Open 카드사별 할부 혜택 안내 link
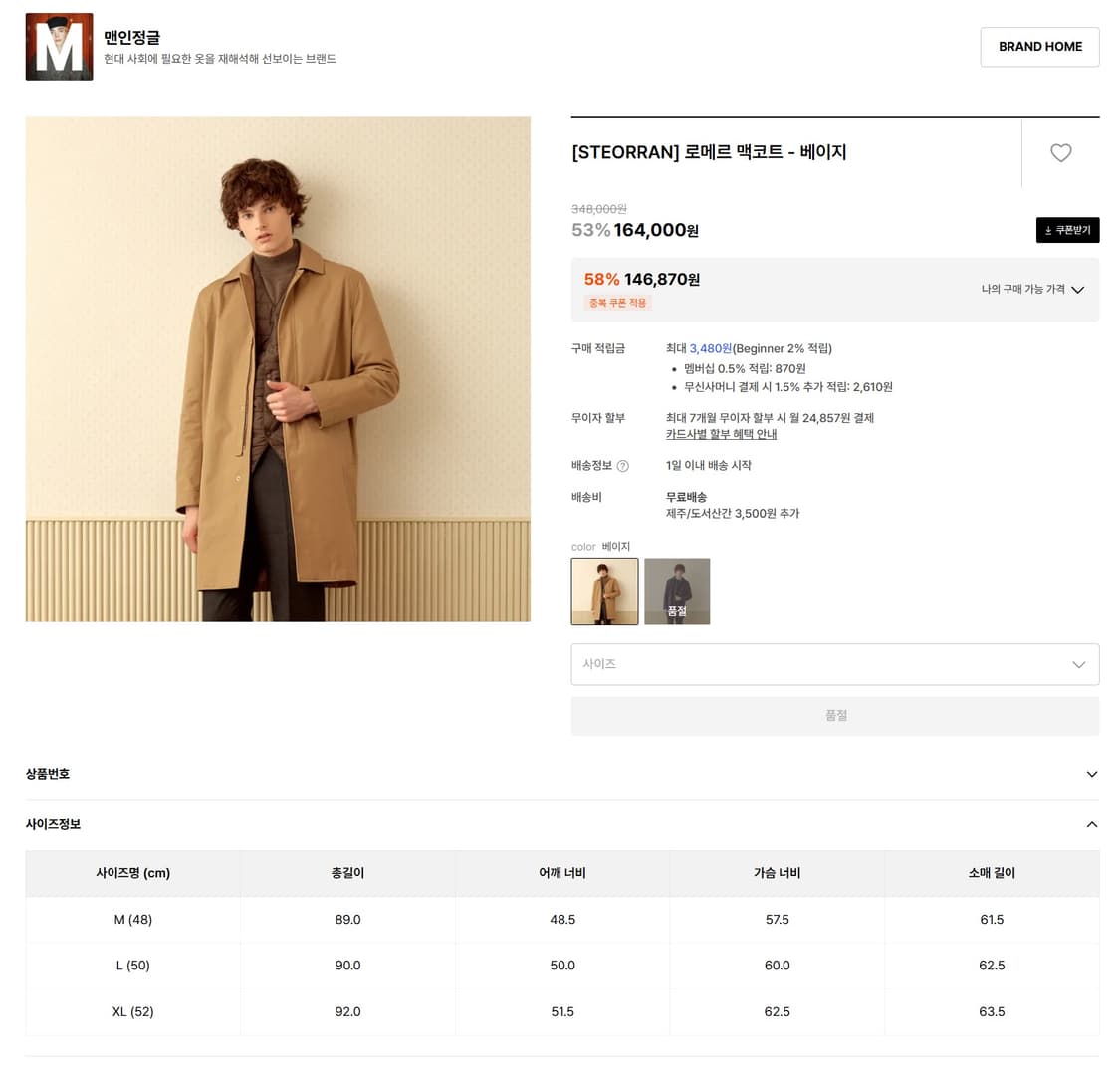Viewport: 1120px width, 1075px height. pos(721,435)
